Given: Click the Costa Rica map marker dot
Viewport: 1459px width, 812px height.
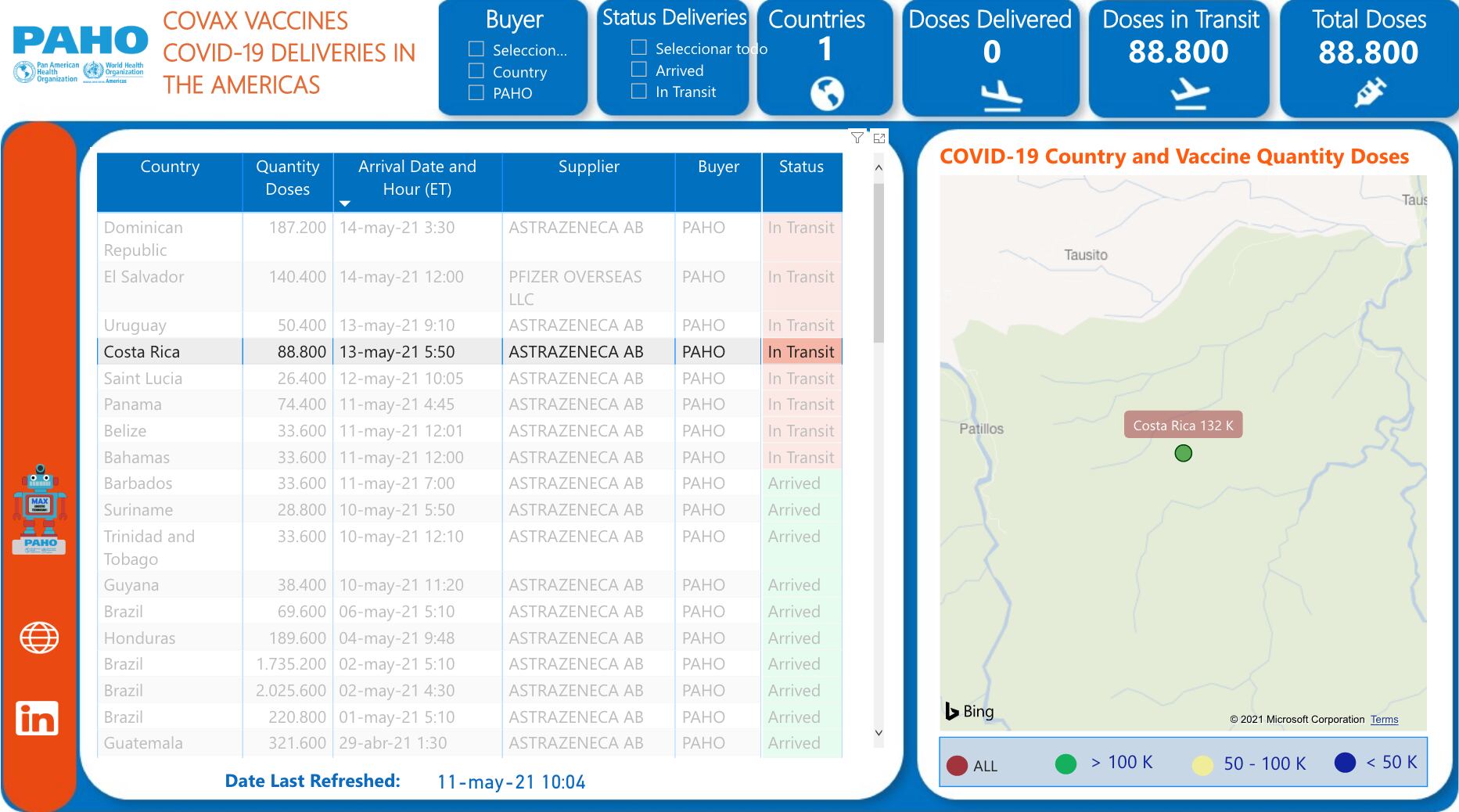Looking at the screenshot, I should 1183,454.
